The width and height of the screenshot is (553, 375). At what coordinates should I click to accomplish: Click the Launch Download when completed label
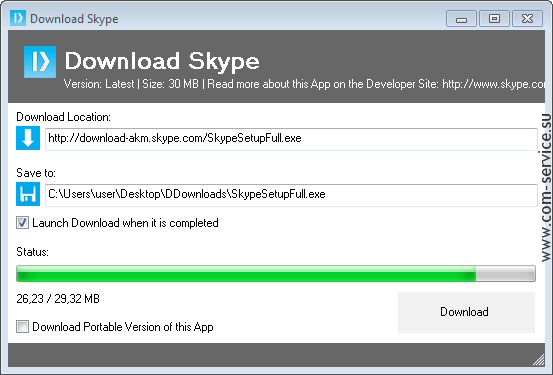(x=125, y=223)
